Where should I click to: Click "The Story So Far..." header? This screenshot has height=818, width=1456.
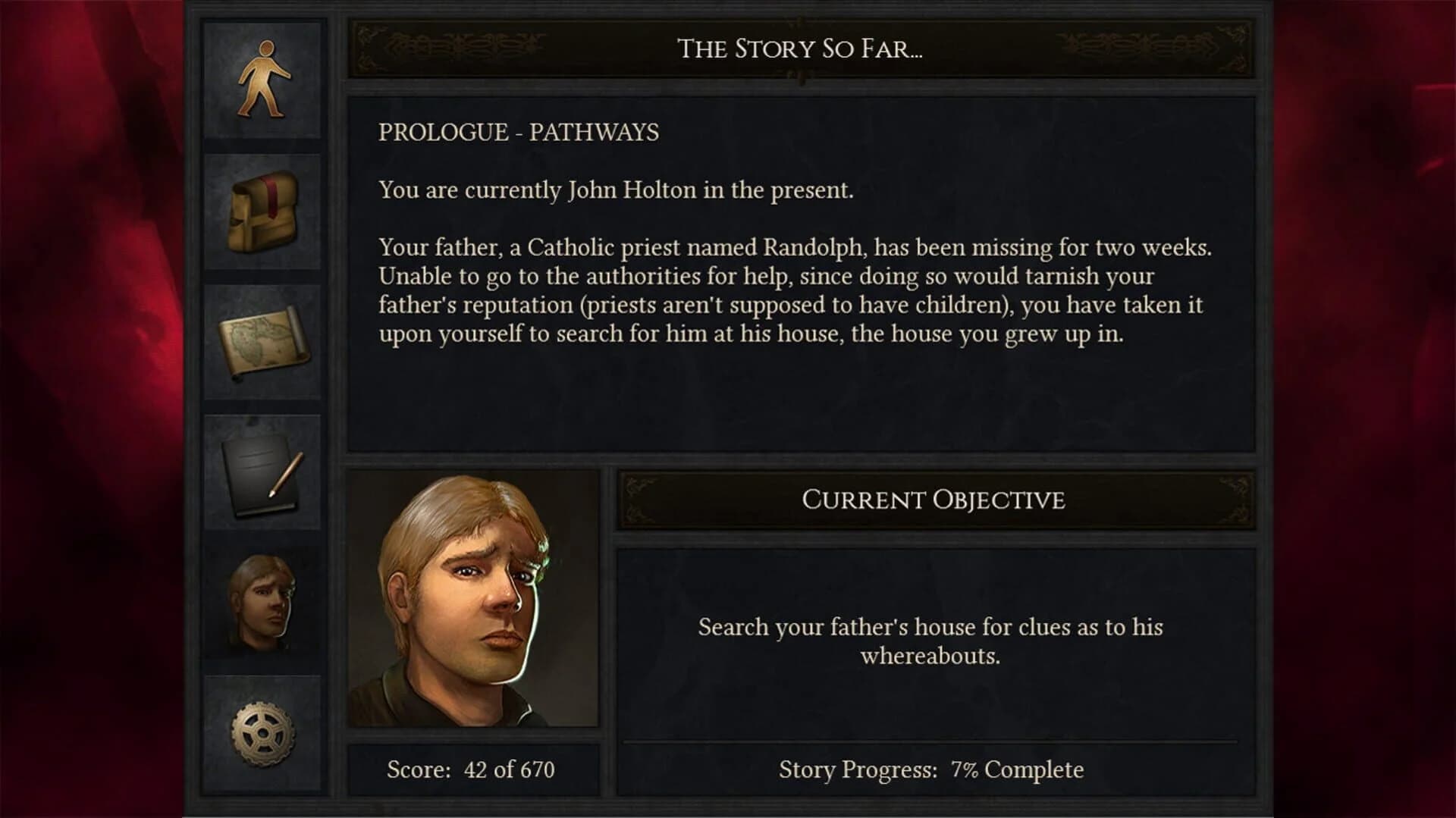pyautogui.click(x=800, y=49)
